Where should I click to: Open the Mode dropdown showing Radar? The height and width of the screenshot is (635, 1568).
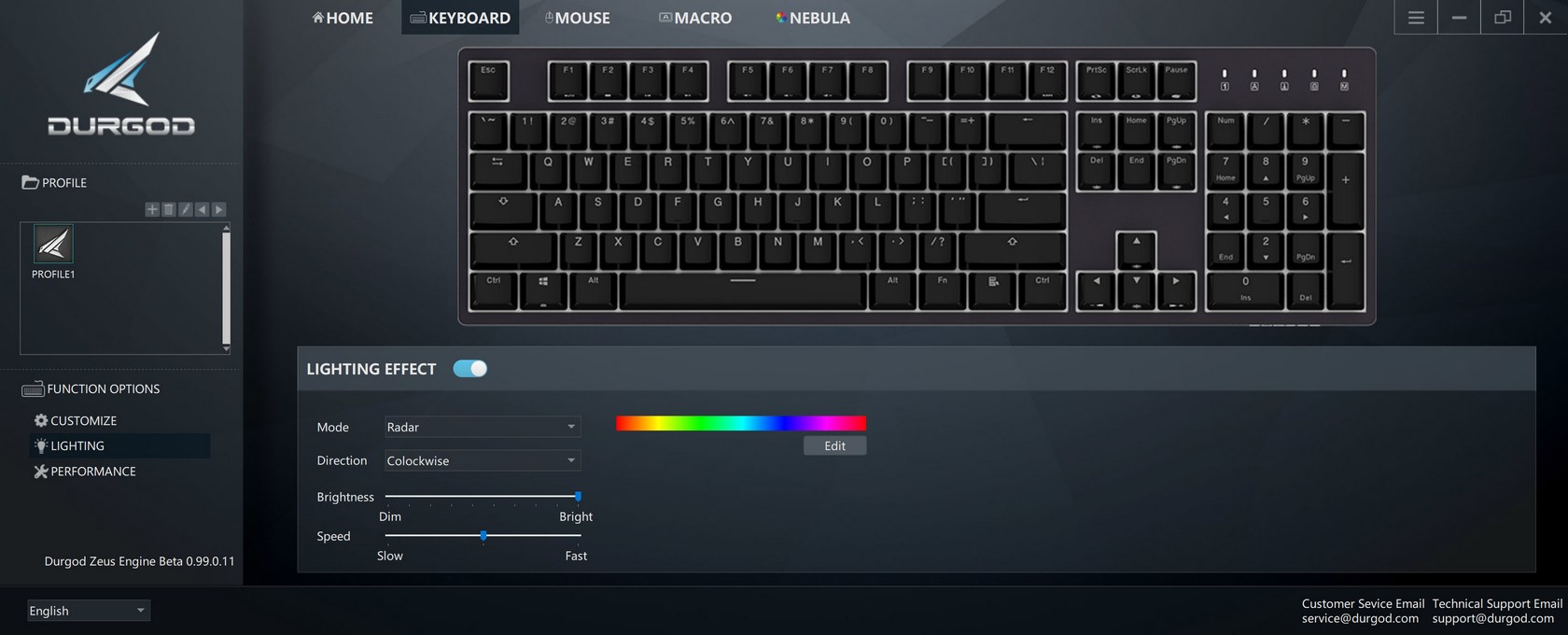click(x=483, y=427)
